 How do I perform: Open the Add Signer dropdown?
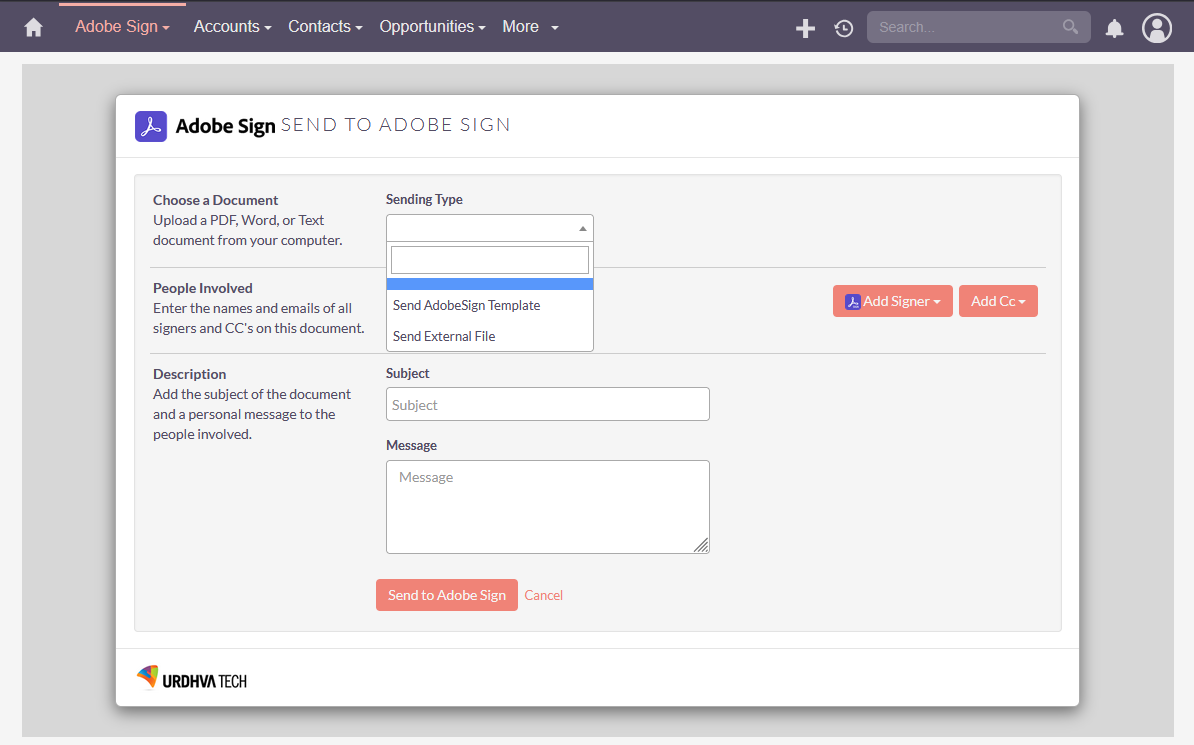pyautogui.click(x=892, y=301)
